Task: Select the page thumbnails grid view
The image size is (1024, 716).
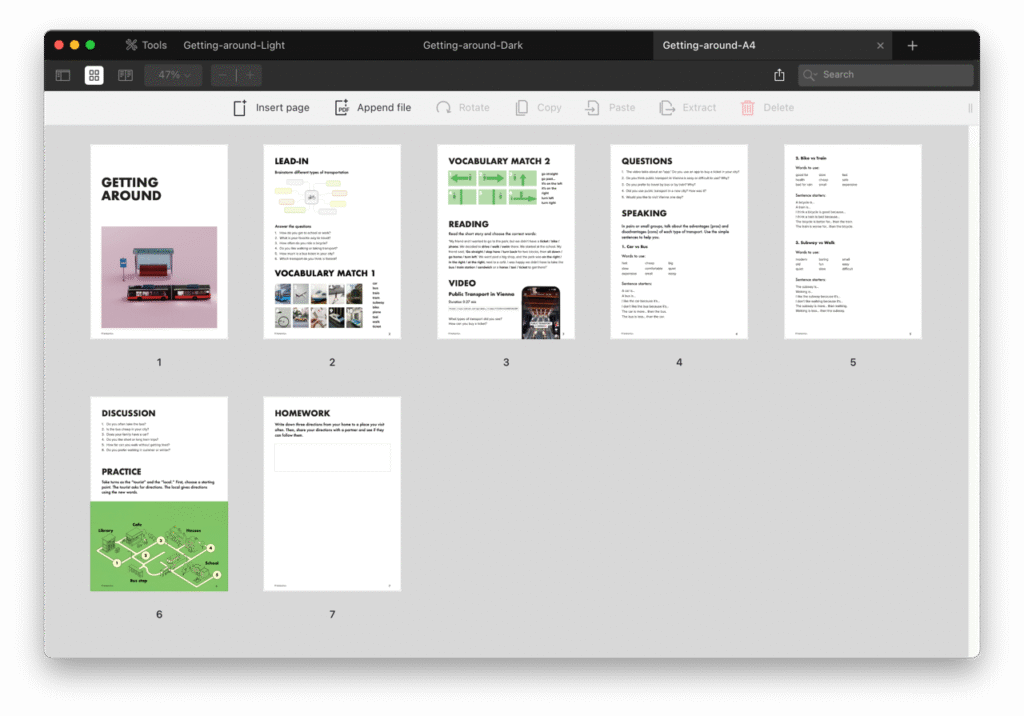Action: (94, 75)
